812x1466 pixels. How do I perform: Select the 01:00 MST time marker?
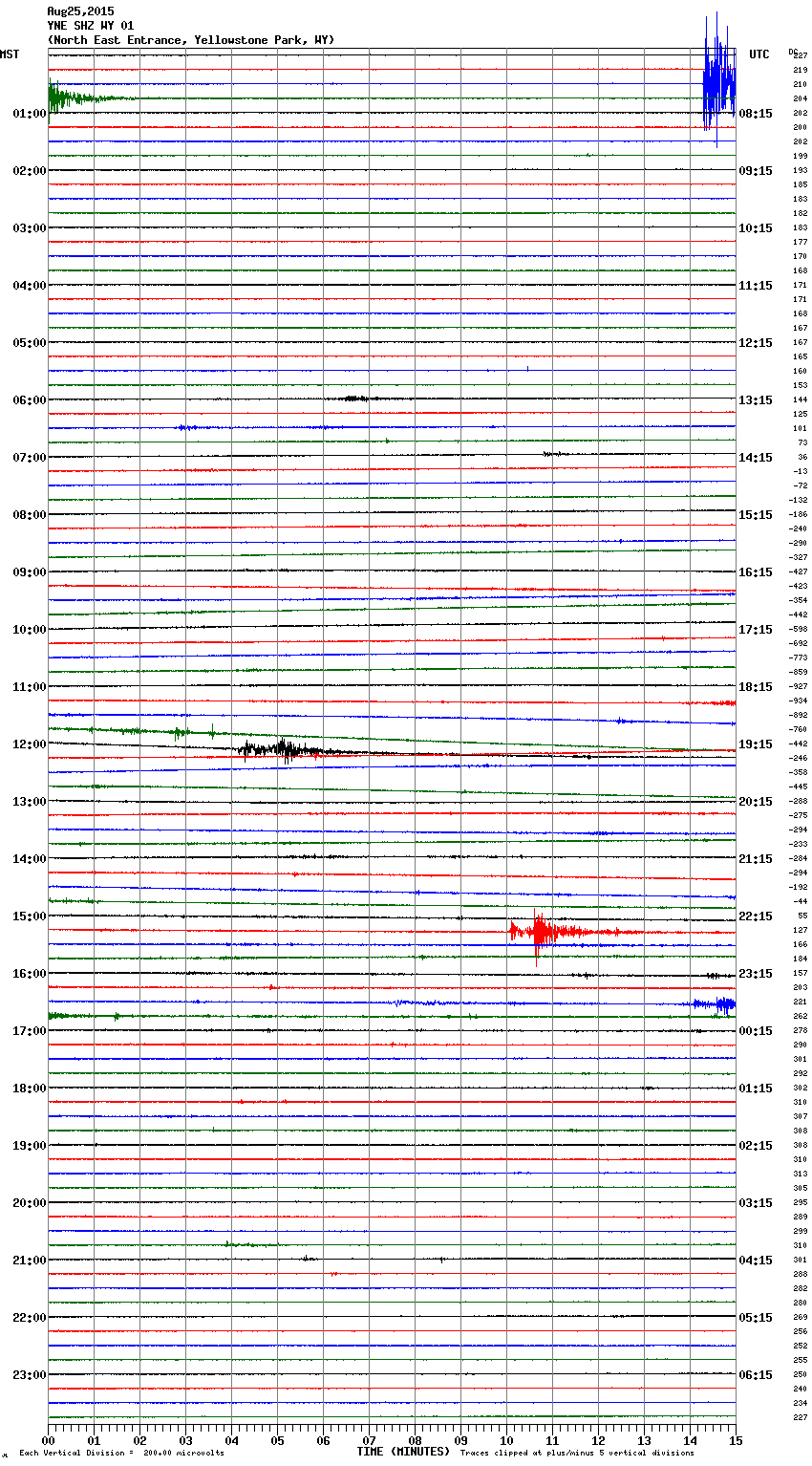(x=29, y=114)
